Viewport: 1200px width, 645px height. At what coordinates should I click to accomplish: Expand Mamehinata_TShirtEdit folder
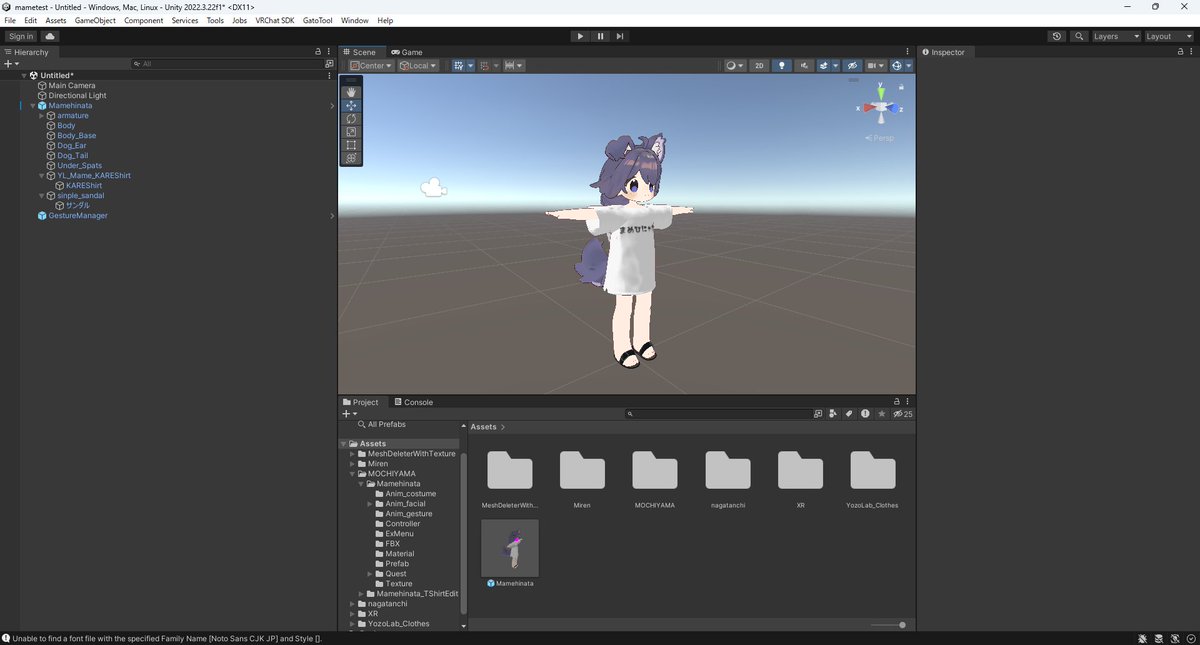pyautogui.click(x=361, y=593)
